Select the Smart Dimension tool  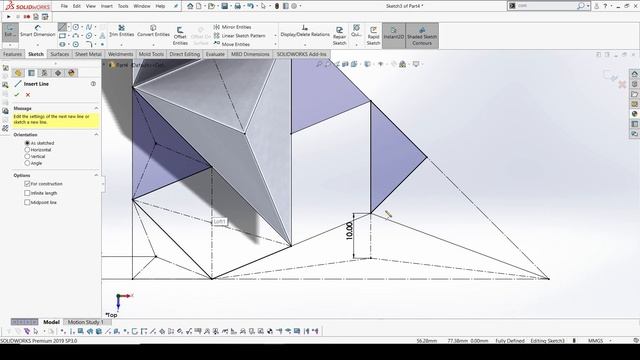point(38,31)
